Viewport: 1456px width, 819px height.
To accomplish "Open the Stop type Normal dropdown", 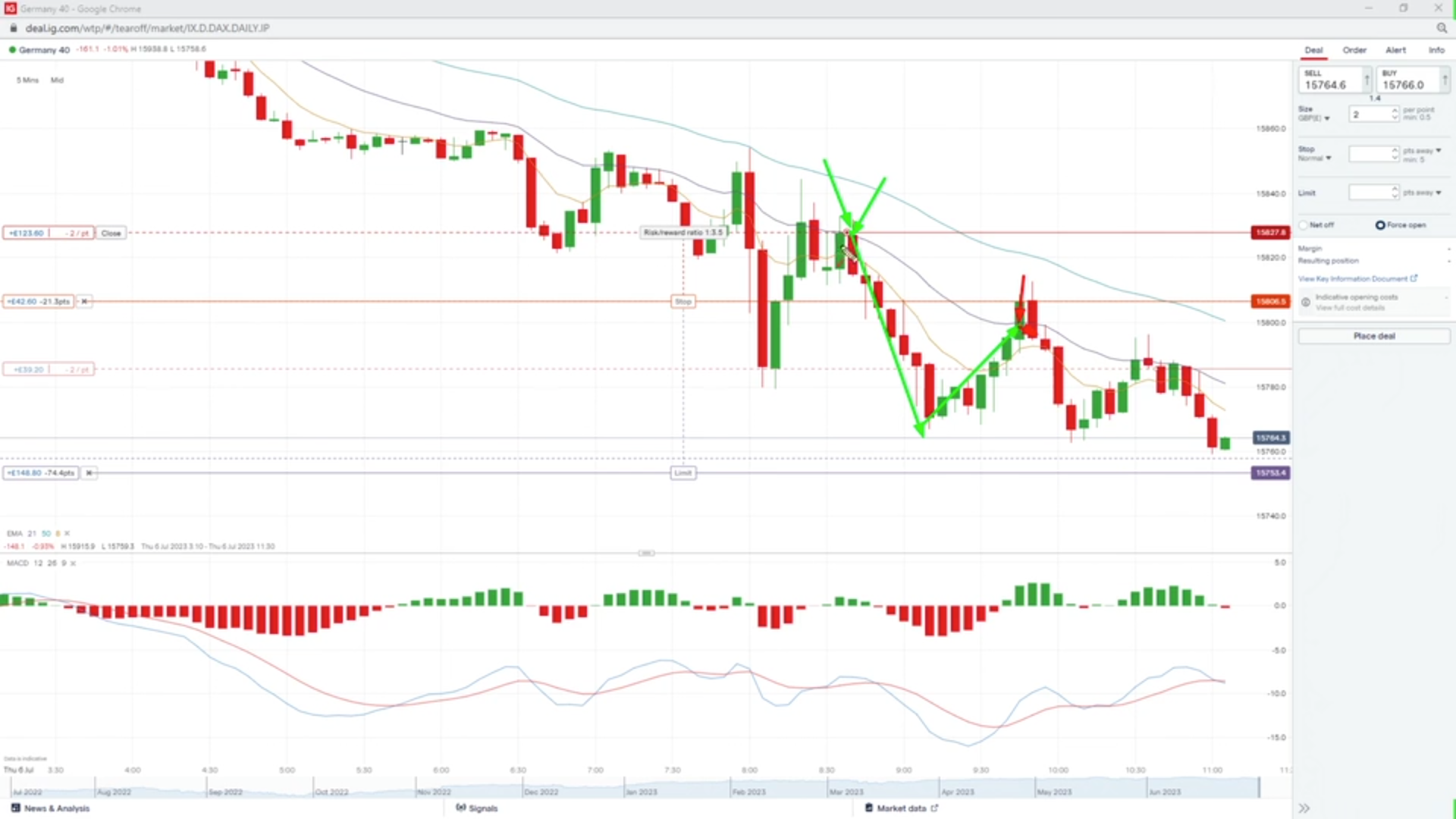I will [1314, 158].
